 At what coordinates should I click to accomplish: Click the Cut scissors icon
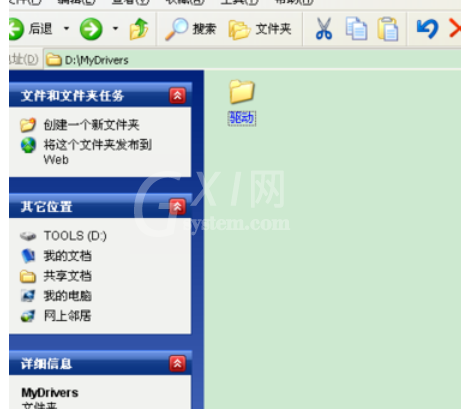[324, 29]
